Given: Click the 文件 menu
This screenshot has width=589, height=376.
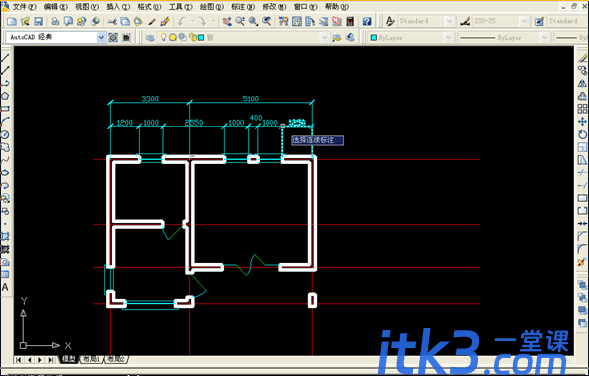Looking at the screenshot, I should tap(24, 7).
